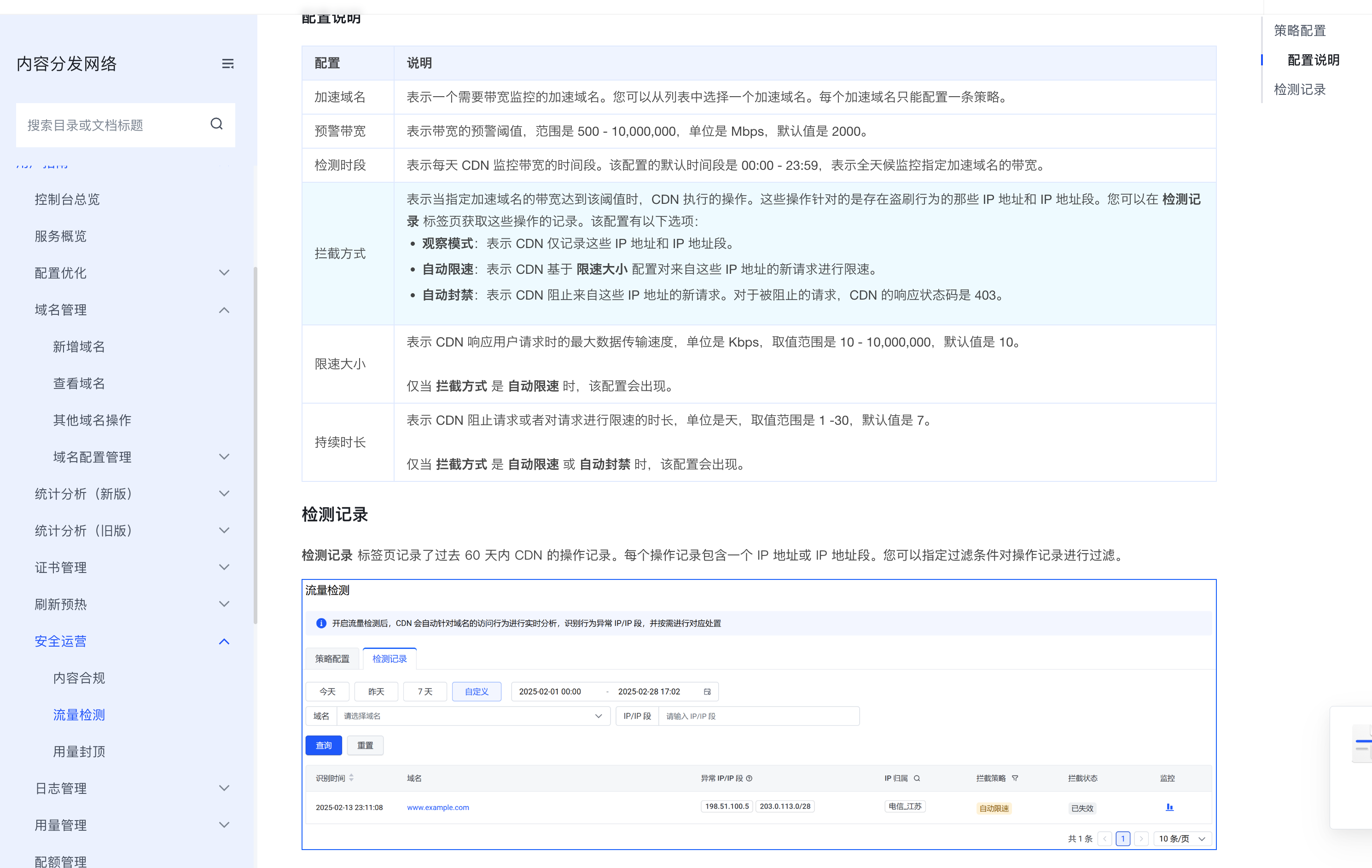This screenshot has width=1372, height=868.
Task: Click the 重置 button
Action: coord(365,746)
